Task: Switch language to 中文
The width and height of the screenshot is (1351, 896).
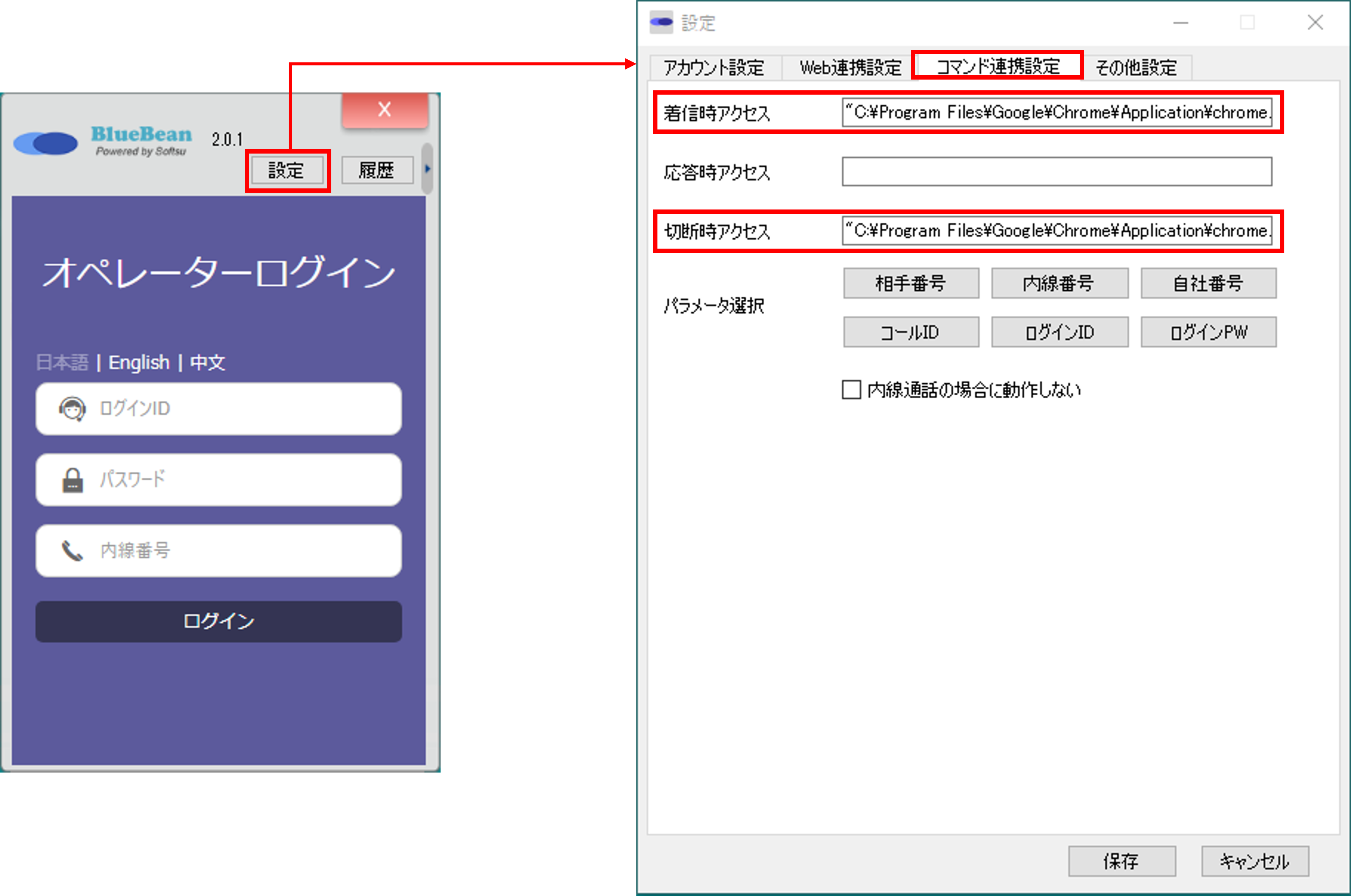Action: tap(207, 362)
